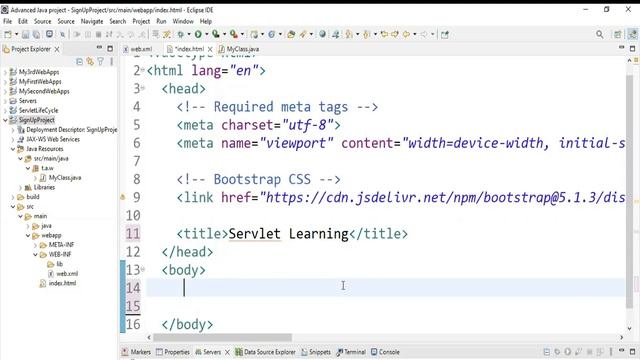Image resolution: width=640 pixels, height=360 pixels.
Task: Maximize the editor area
Action: point(632,49)
